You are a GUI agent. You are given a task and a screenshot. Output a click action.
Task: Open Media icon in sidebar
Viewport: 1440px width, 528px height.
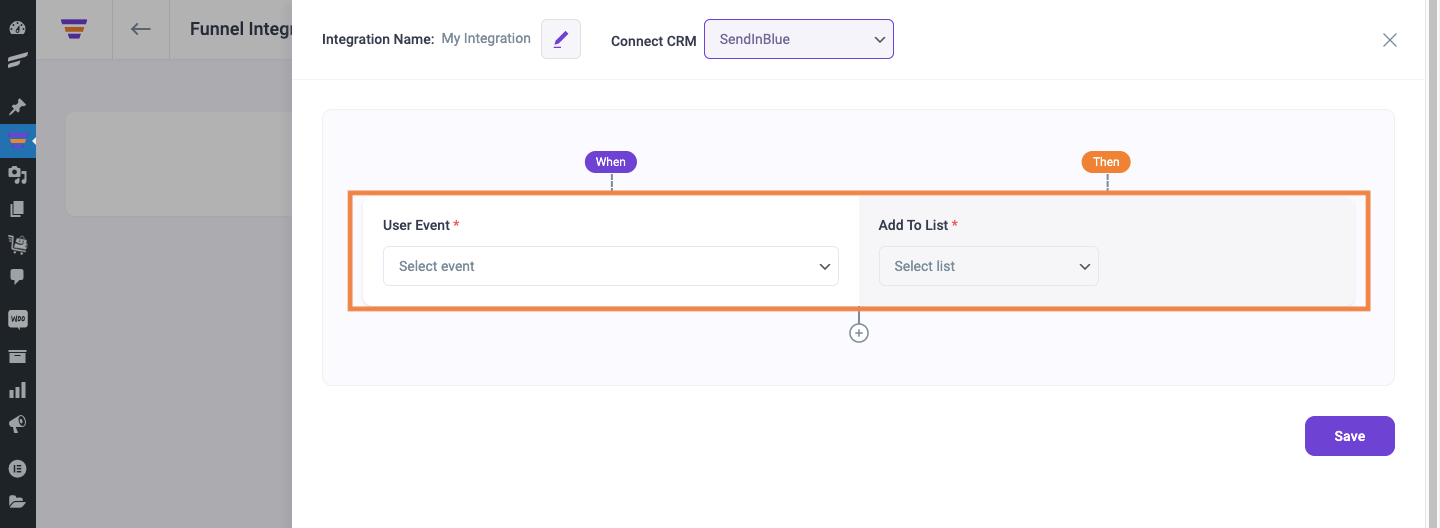click(17, 175)
